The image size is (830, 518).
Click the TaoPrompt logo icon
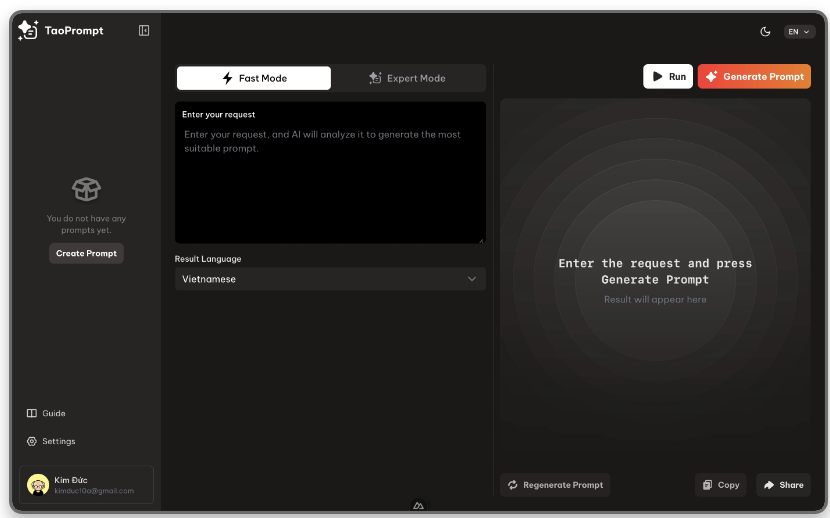[28, 30]
